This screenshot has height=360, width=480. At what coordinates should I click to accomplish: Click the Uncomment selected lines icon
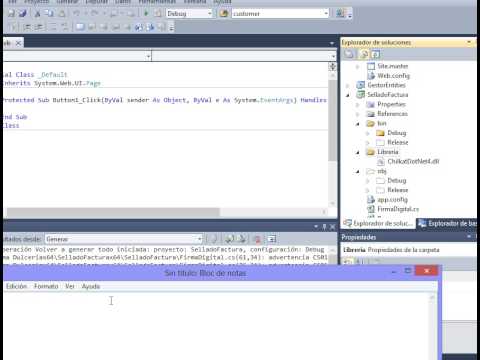pos(65,27)
